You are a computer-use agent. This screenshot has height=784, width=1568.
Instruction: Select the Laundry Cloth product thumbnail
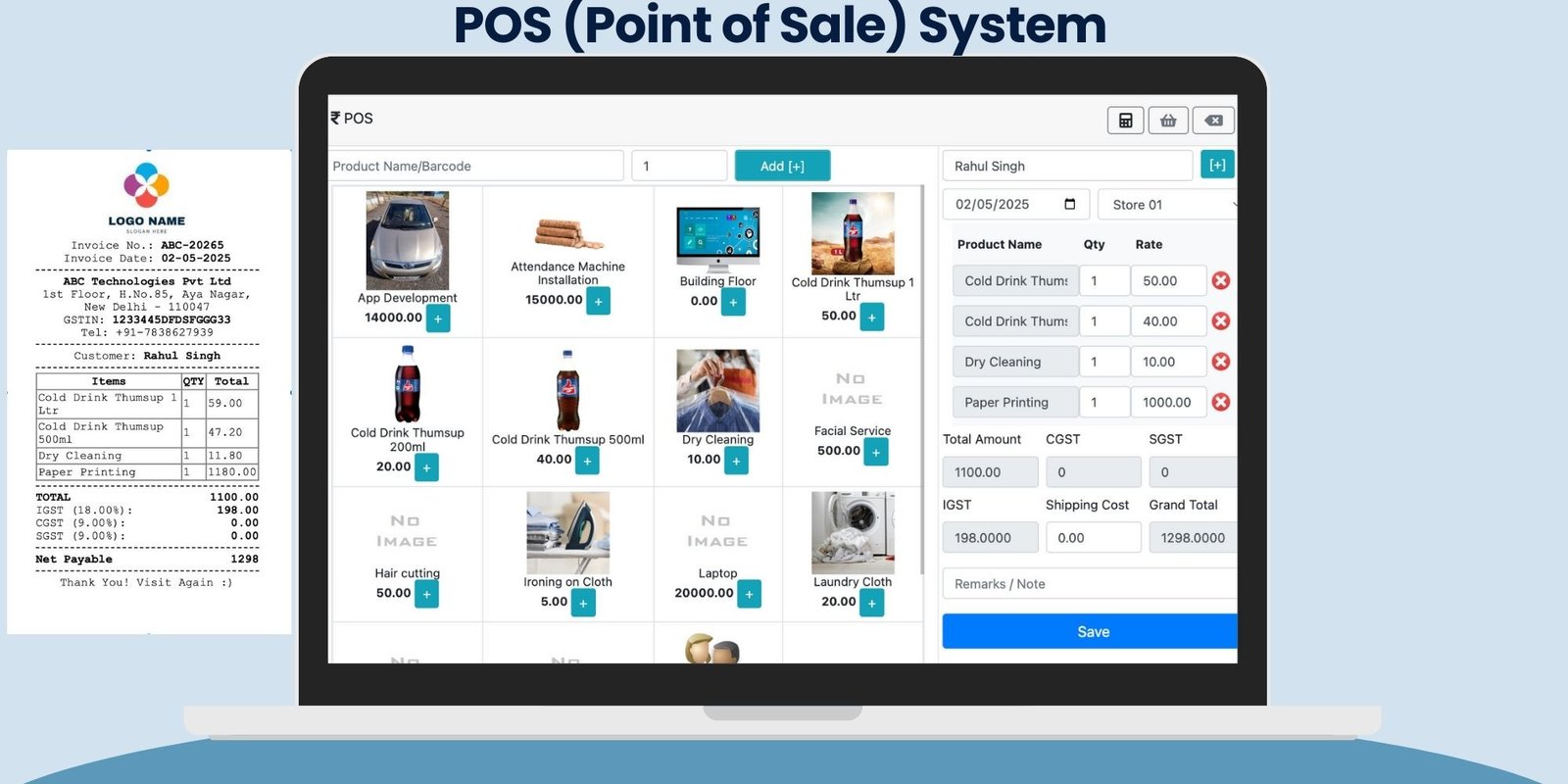853,532
